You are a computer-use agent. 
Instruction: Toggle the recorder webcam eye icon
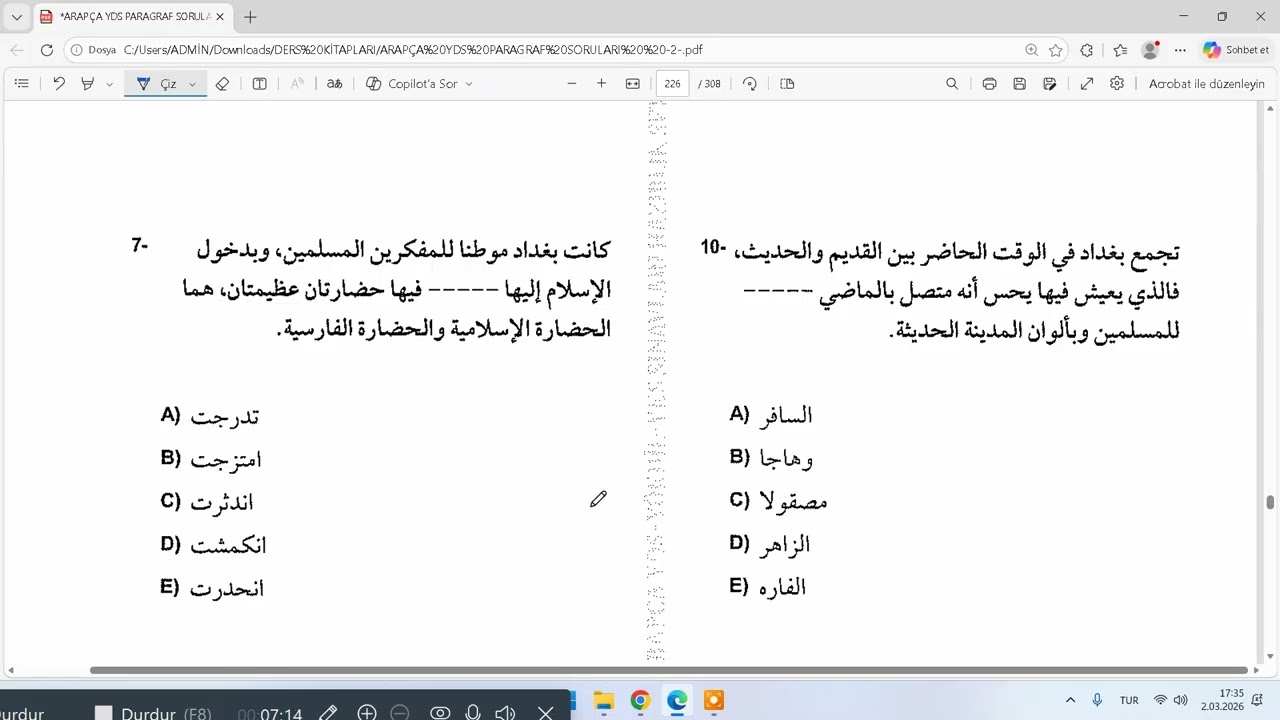(x=440, y=713)
